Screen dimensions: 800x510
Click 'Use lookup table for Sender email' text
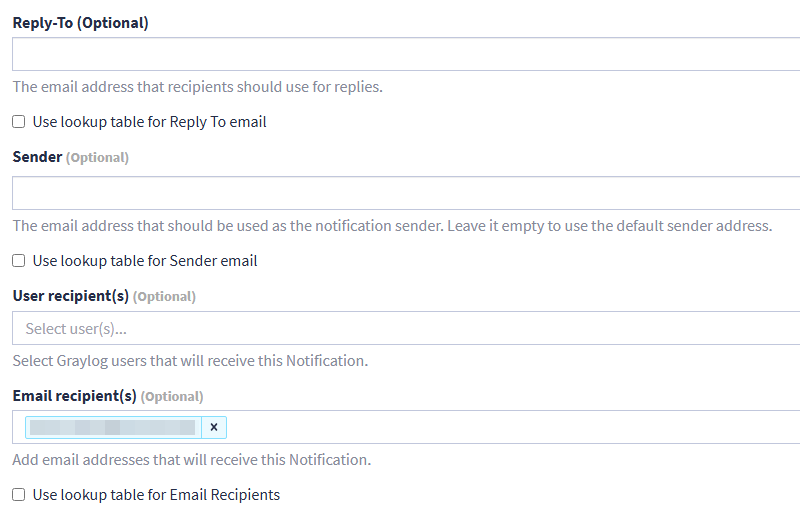click(x=145, y=261)
